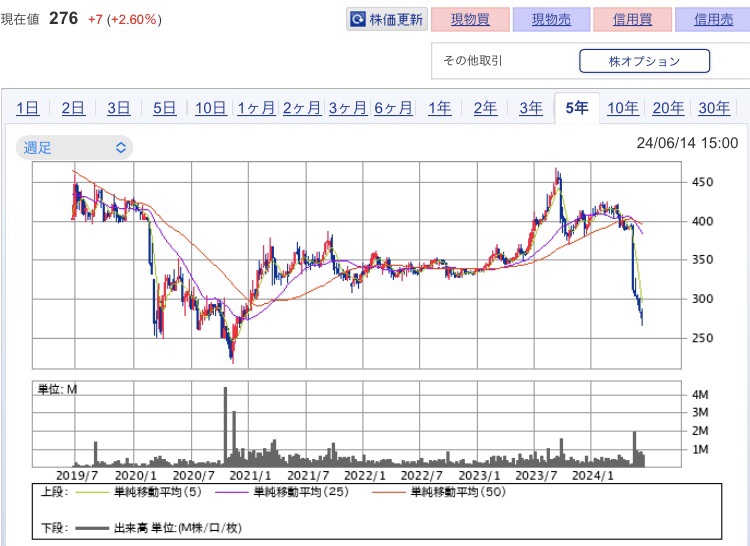Click the 出来高 volume legend entry
This screenshot has width=750, height=546.
click(x=158, y=528)
